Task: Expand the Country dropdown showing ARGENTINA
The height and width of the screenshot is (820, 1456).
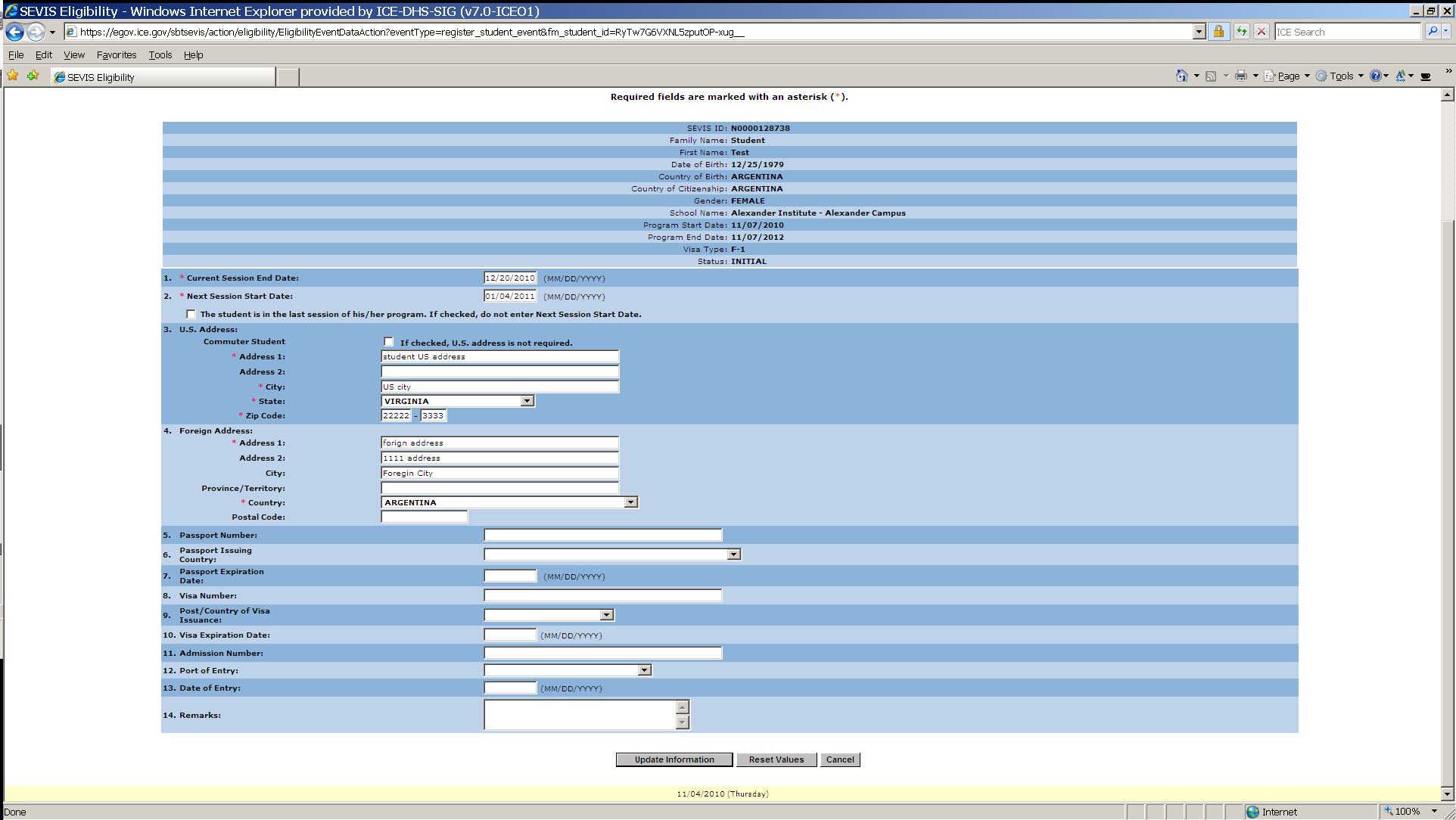Action: [x=630, y=502]
